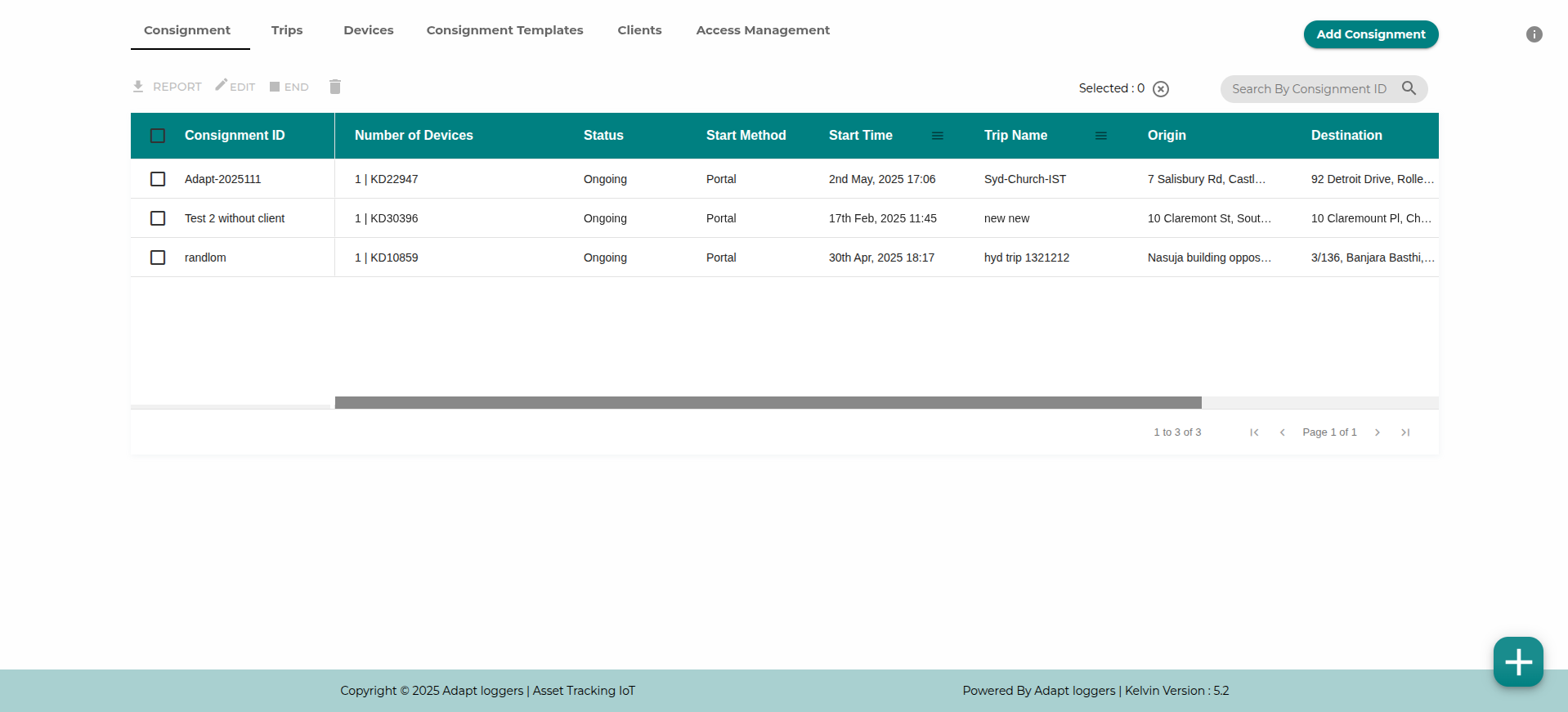Click the REPORT button label
Screen dimensions: 1568x712
(177, 87)
